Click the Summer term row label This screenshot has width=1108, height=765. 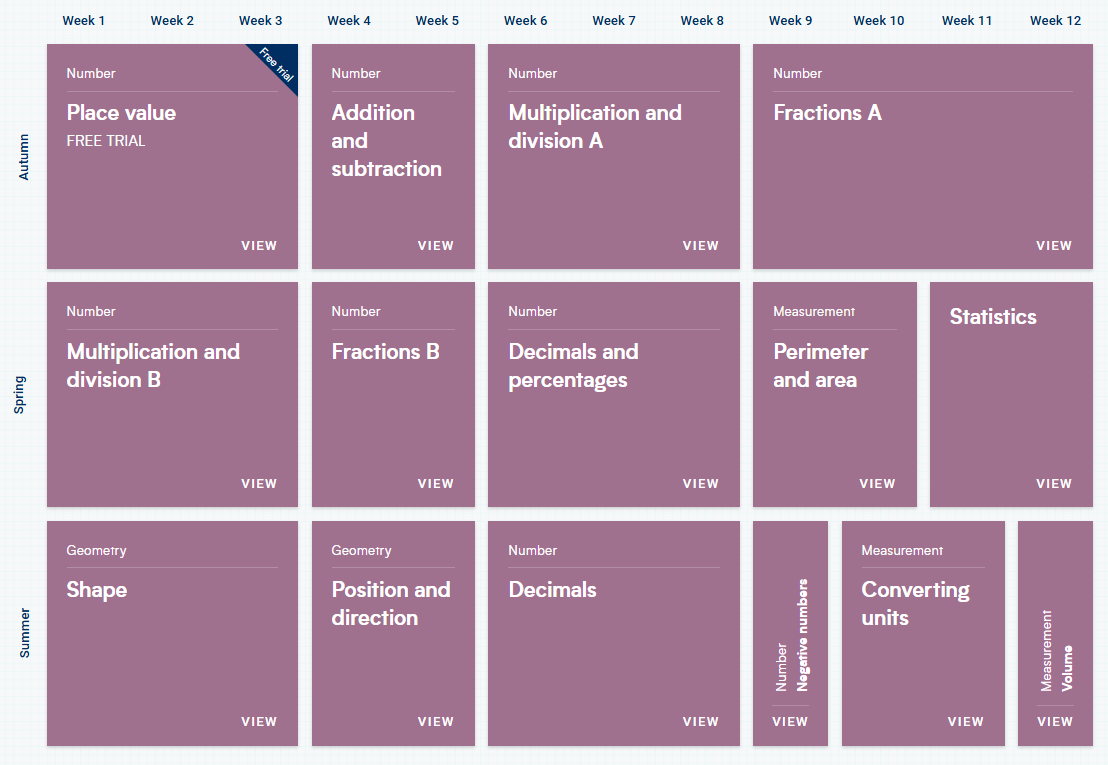click(25, 633)
